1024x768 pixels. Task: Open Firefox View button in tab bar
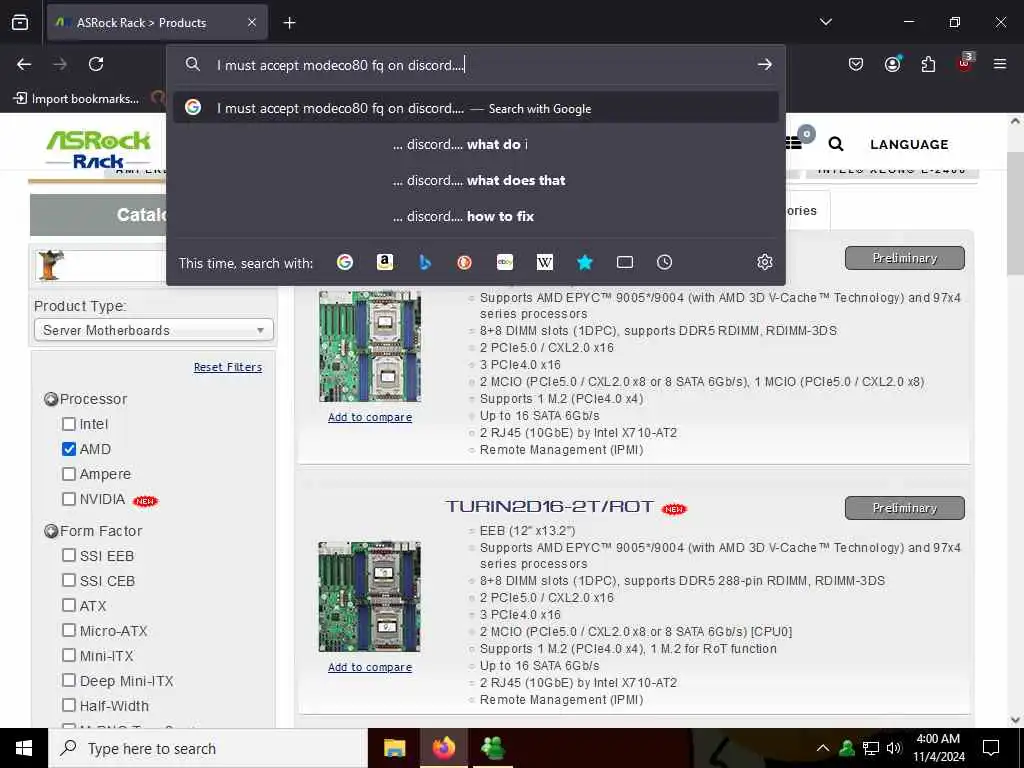tap(20, 22)
